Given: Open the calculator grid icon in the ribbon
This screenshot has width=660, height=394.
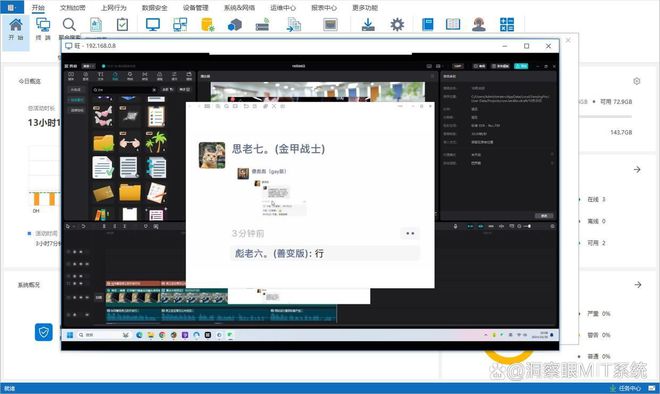Looking at the screenshot, I should click(x=507, y=25).
